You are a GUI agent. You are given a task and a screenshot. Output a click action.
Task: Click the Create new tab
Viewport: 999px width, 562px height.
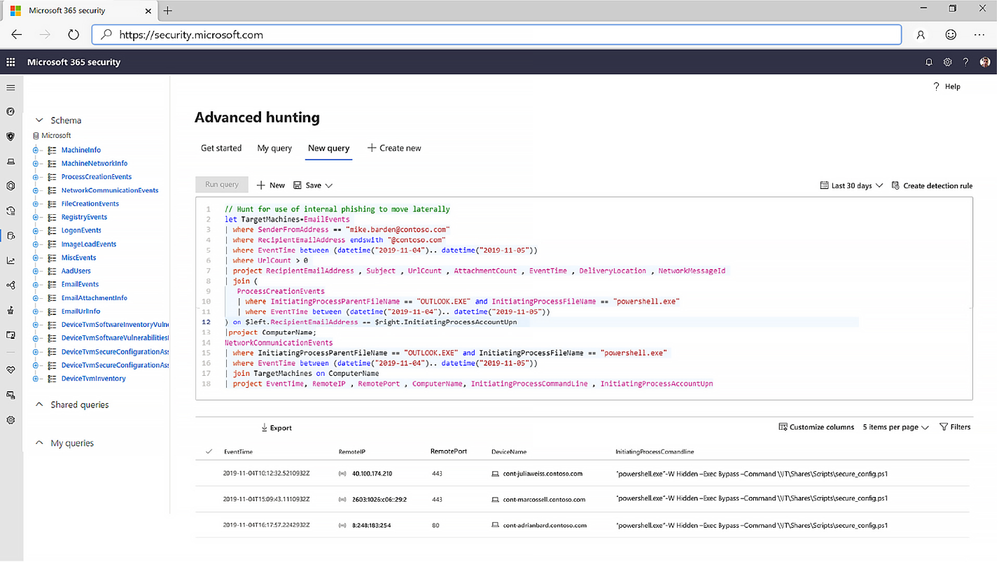[394, 148]
